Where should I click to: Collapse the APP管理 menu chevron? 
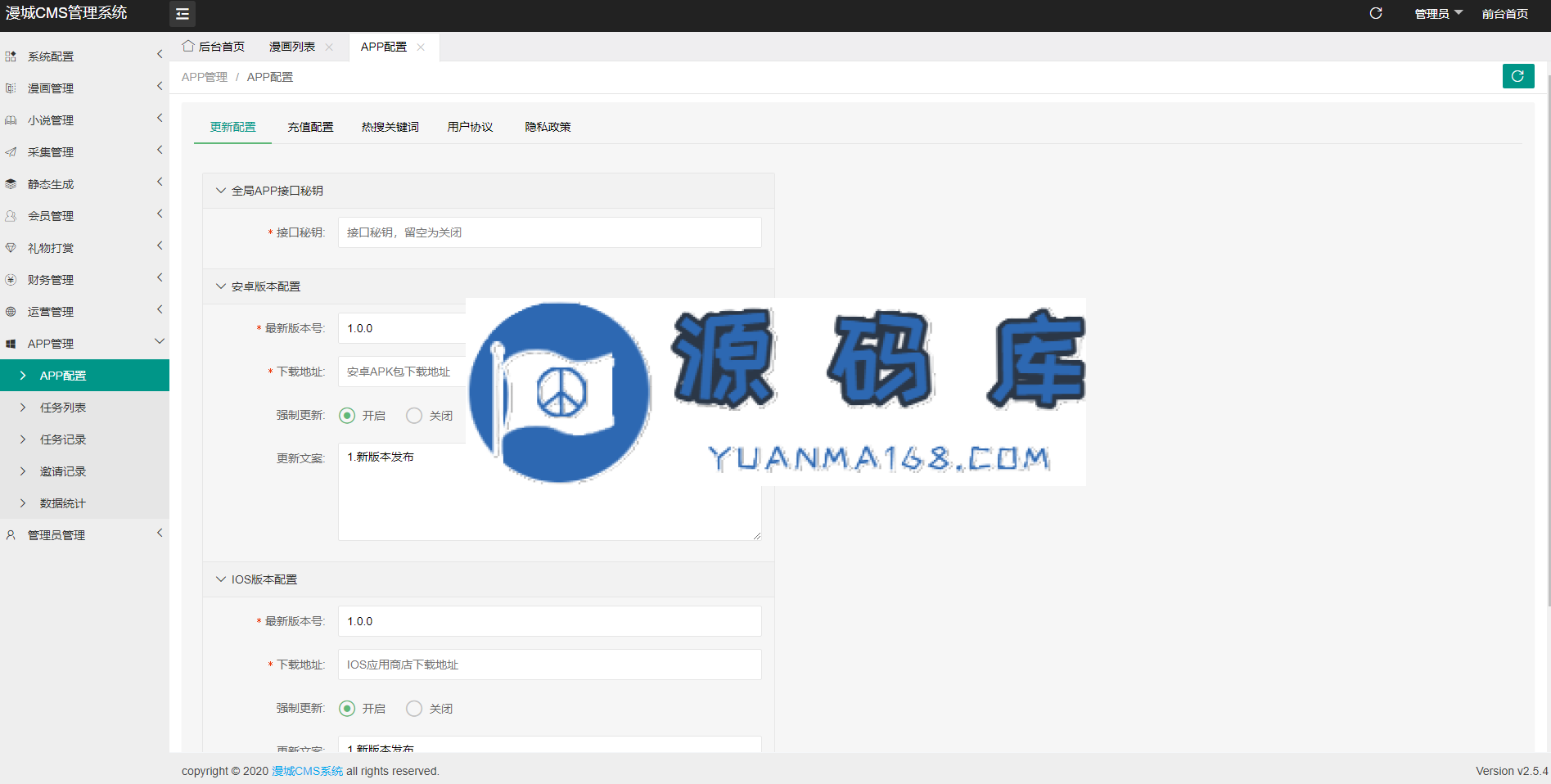pos(160,341)
